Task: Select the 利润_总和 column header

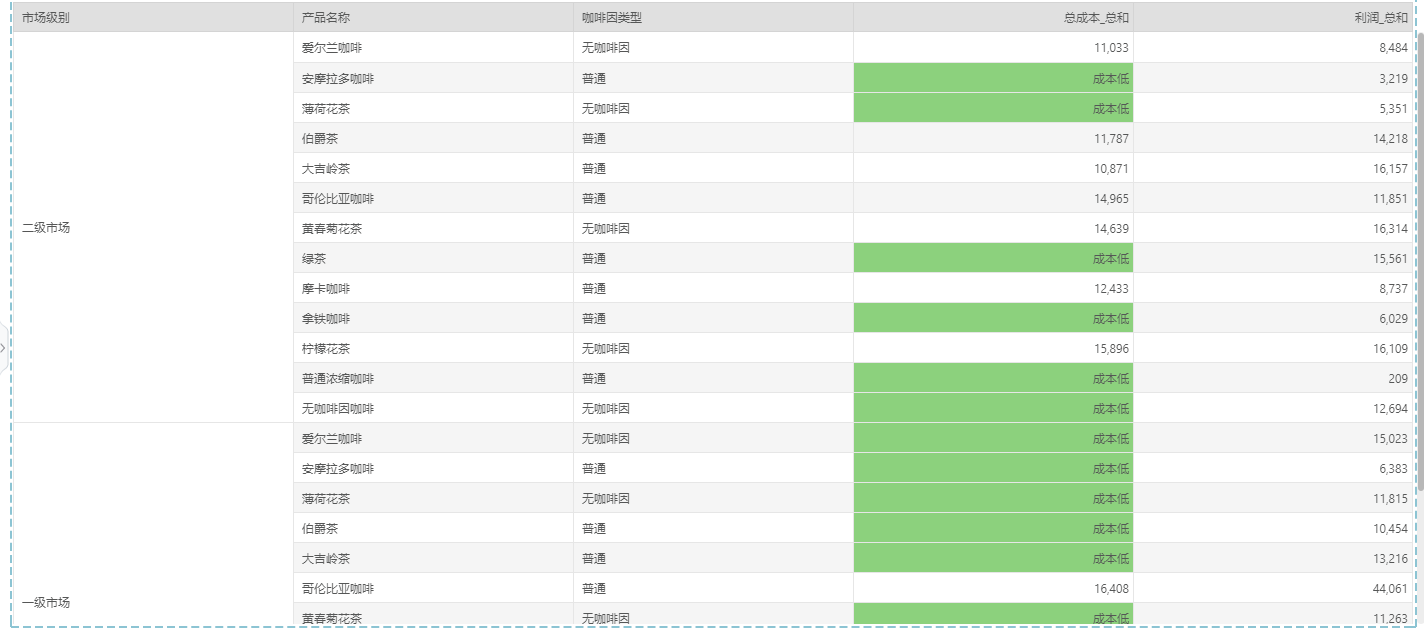Action: (1382, 18)
